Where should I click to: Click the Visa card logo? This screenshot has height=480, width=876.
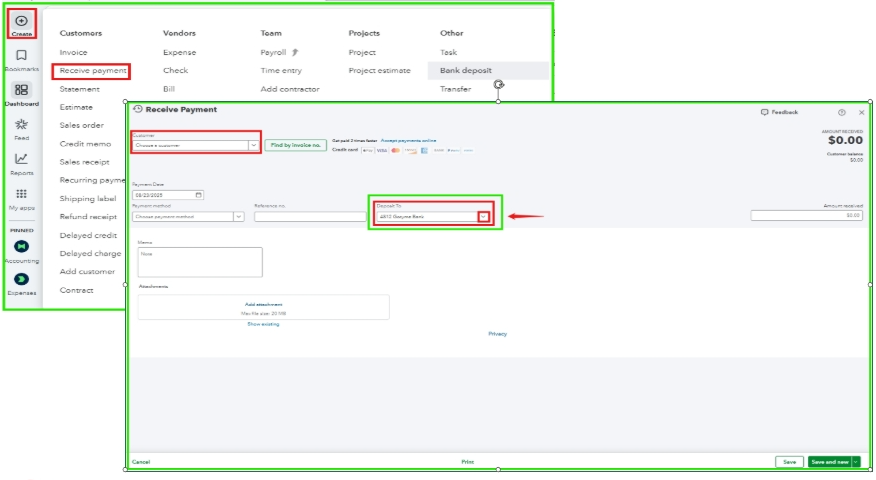tap(382, 150)
